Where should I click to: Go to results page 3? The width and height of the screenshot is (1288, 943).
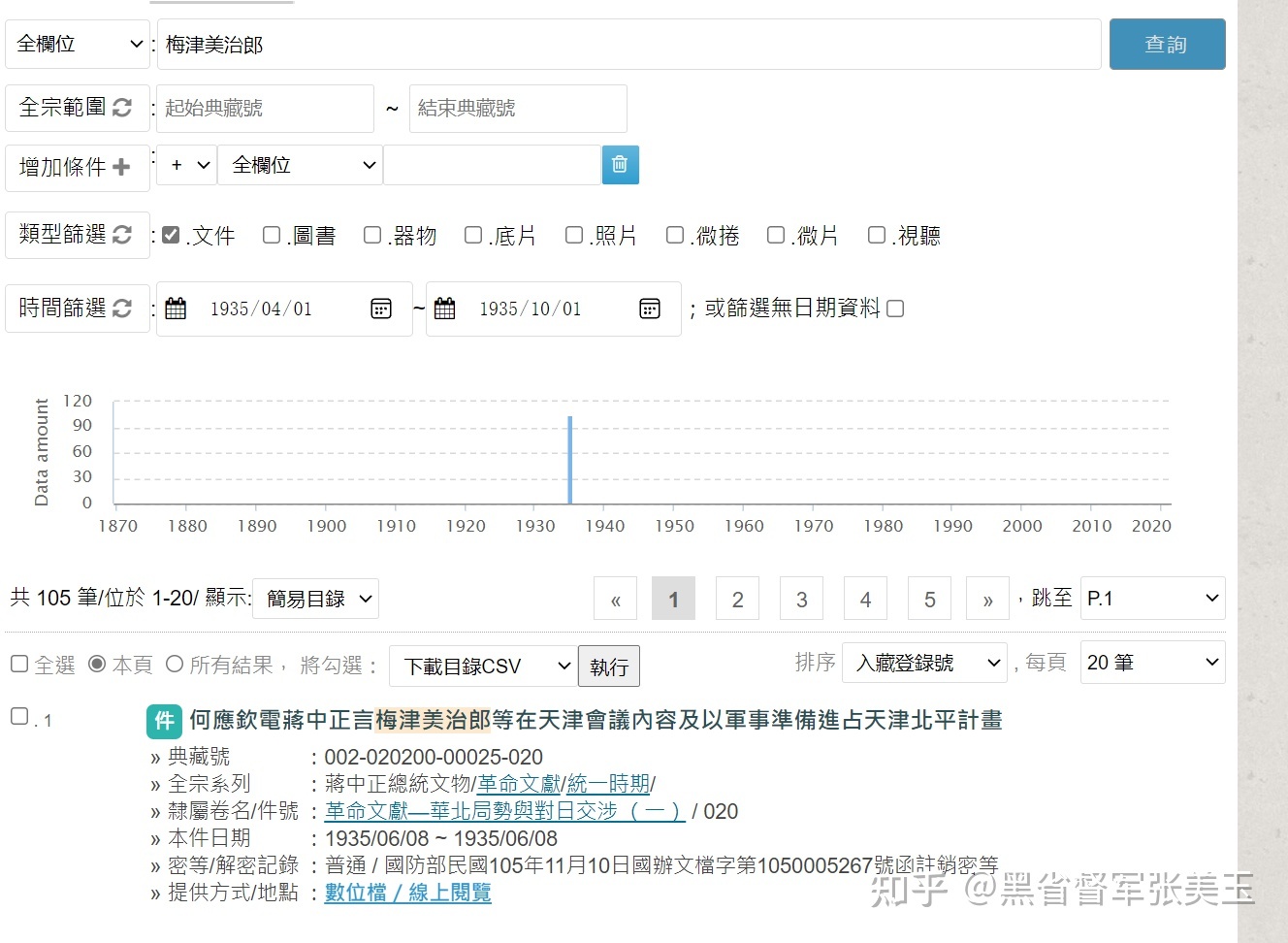801,600
